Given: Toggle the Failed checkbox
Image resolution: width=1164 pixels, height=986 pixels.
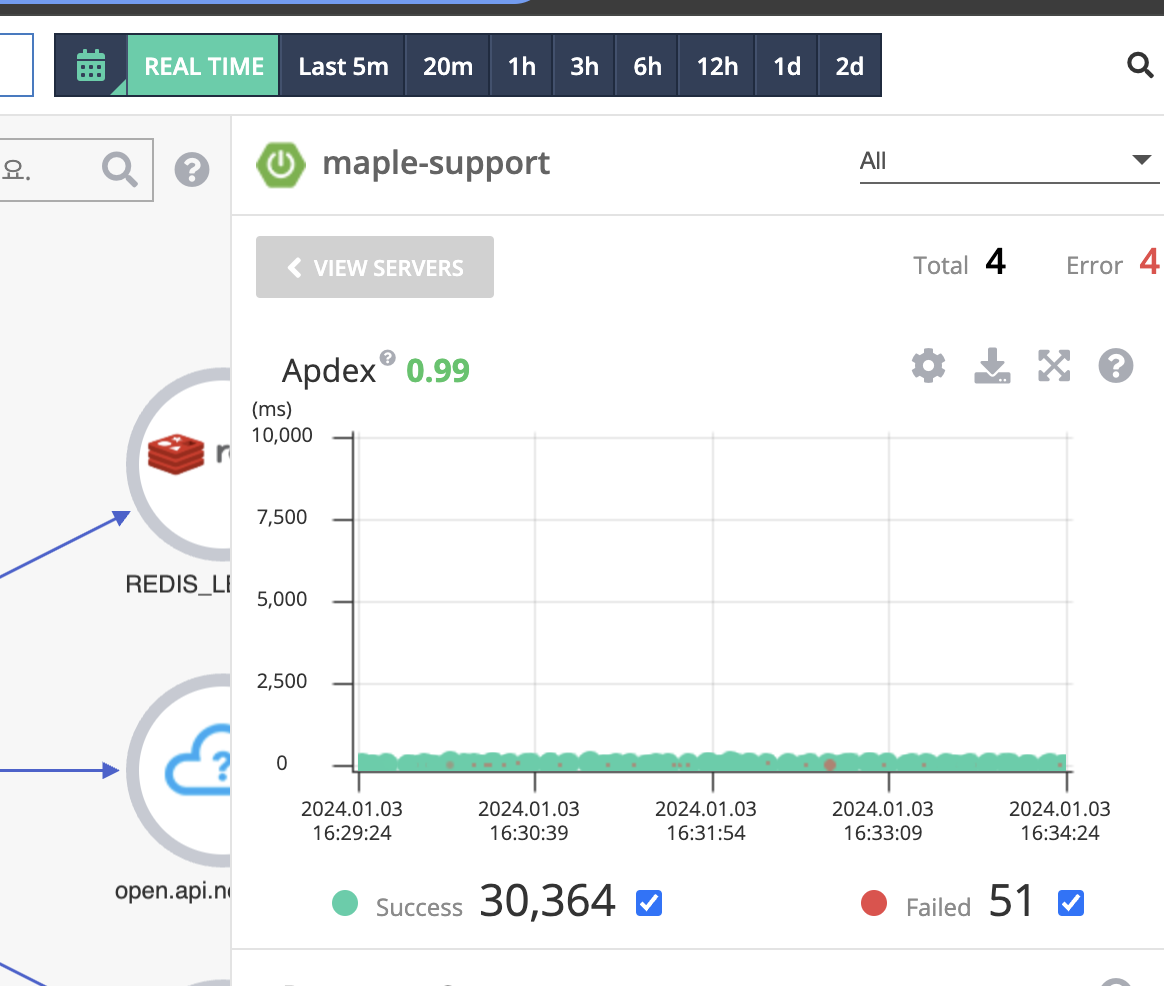Looking at the screenshot, I should point(1070,903).
